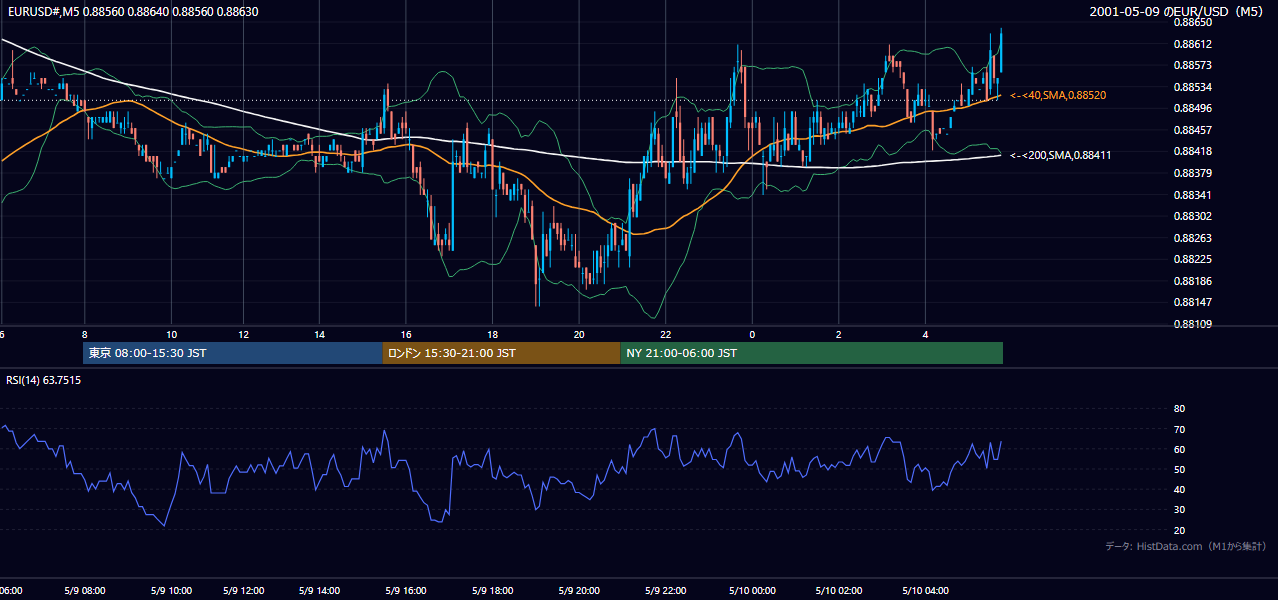Click the 200 SMA 0.88411 label

1060,155
